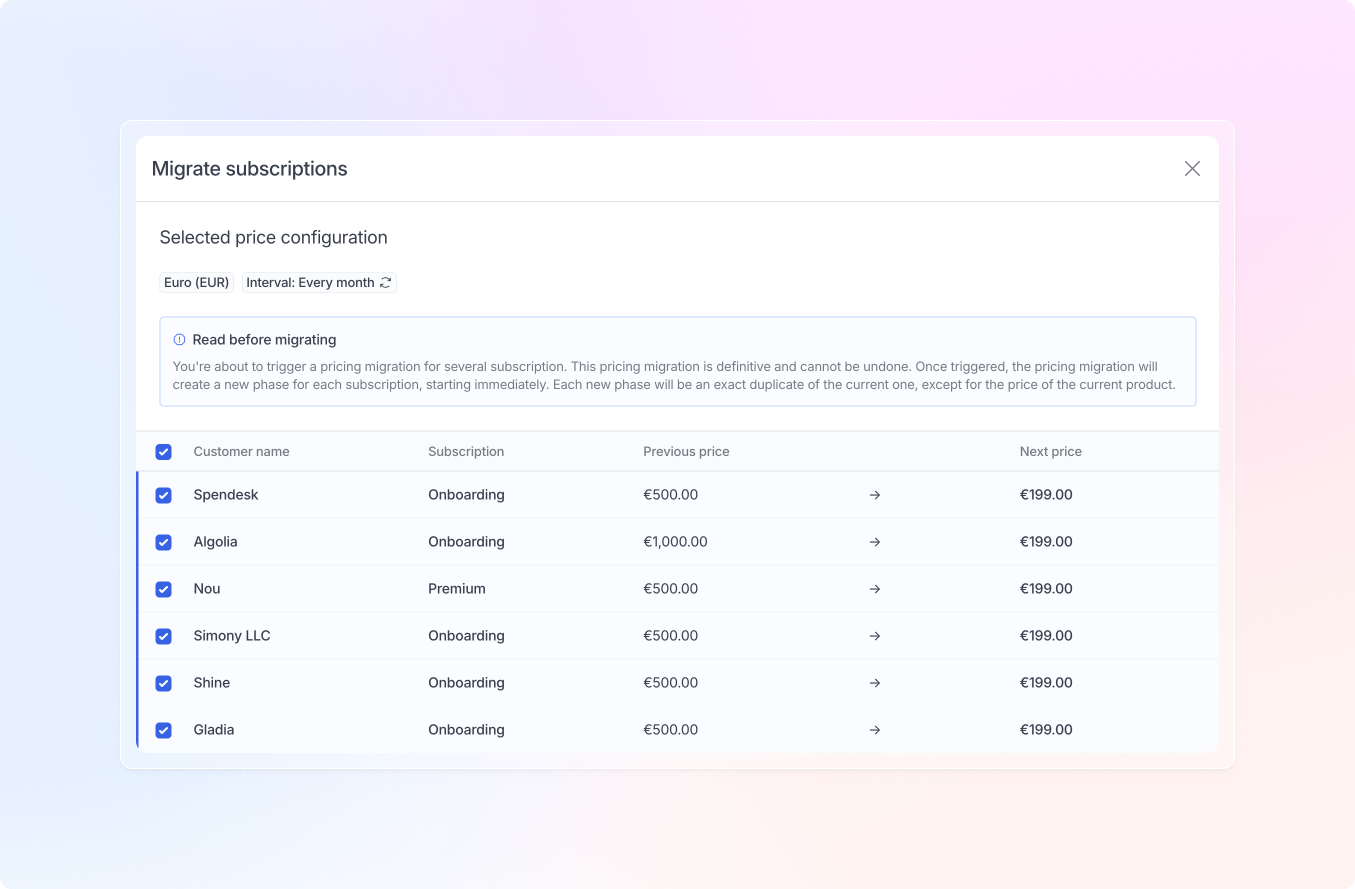Click Onboarding subscription in Gladia row
1355x889 pixels.
click(466, 730)
